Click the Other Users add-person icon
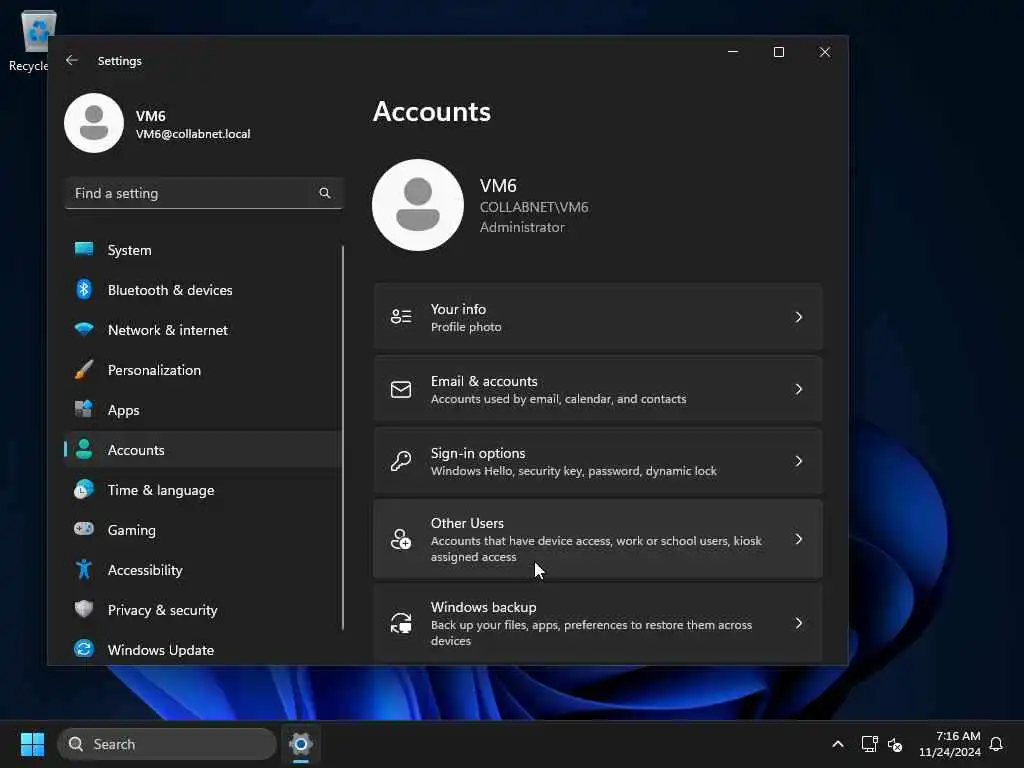The image size is (1024, 768). (401, 539)
